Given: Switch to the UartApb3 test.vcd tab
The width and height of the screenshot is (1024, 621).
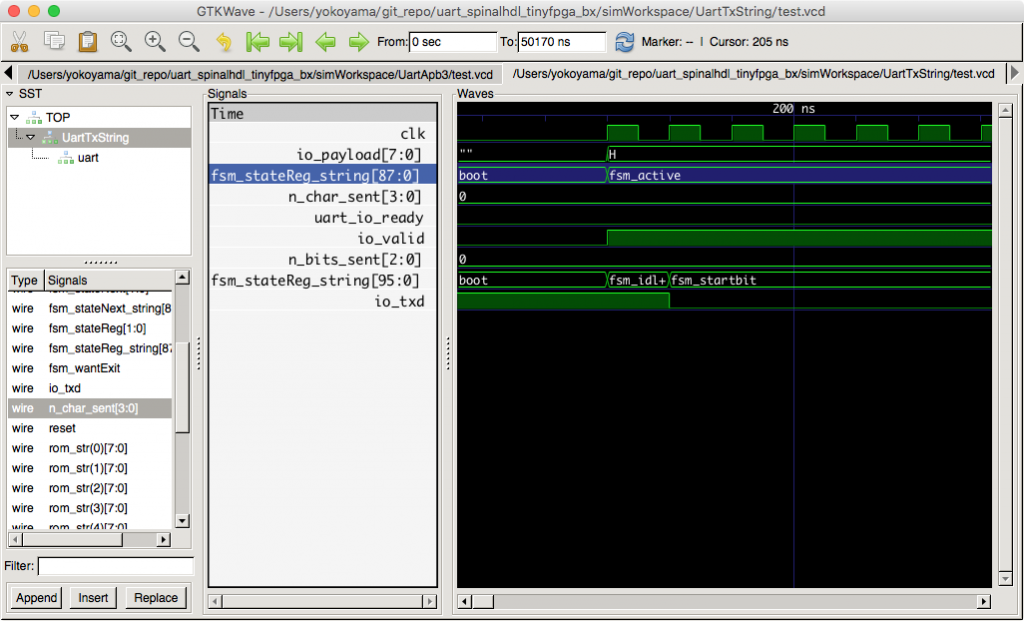Looking at the screenshot, I should point(260,74).
